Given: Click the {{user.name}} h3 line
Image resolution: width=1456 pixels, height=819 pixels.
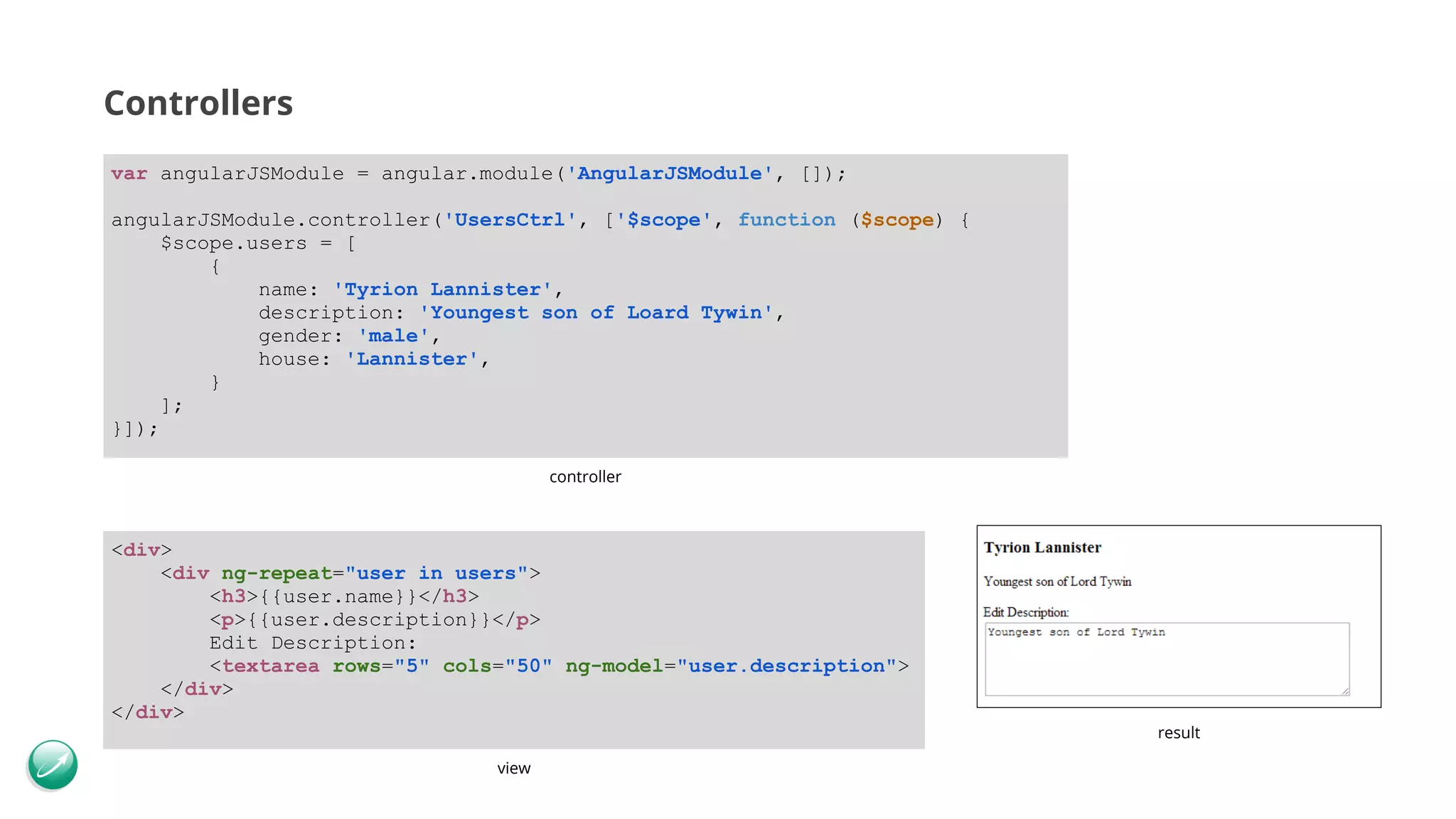Looking at the screenshot, I should [344, 596].
